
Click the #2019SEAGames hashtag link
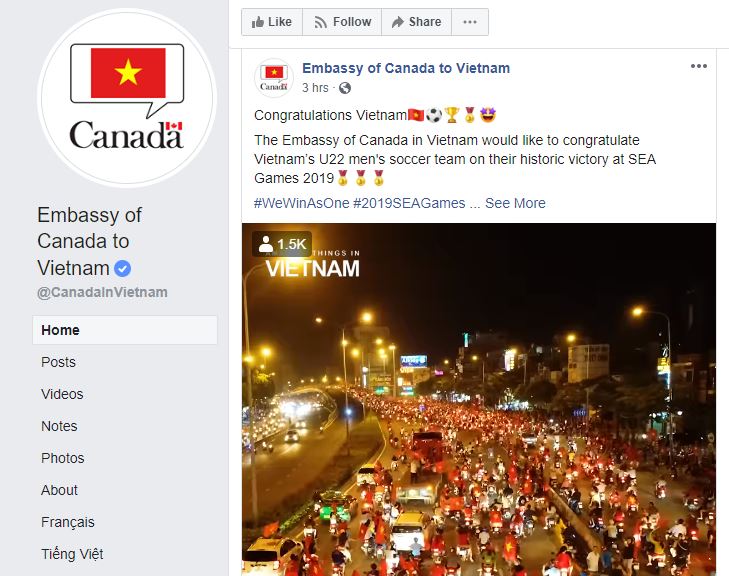(x=409, y=203)
